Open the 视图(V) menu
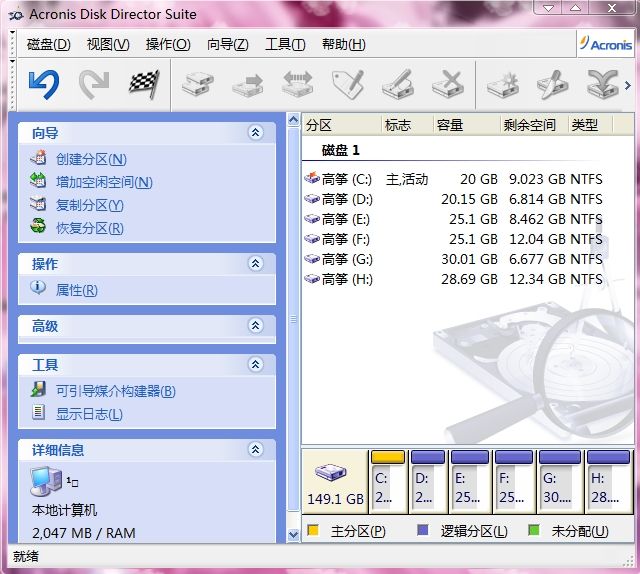Image resolution: width=640 pixels, height=574 pixels. [x=108, y=44]
